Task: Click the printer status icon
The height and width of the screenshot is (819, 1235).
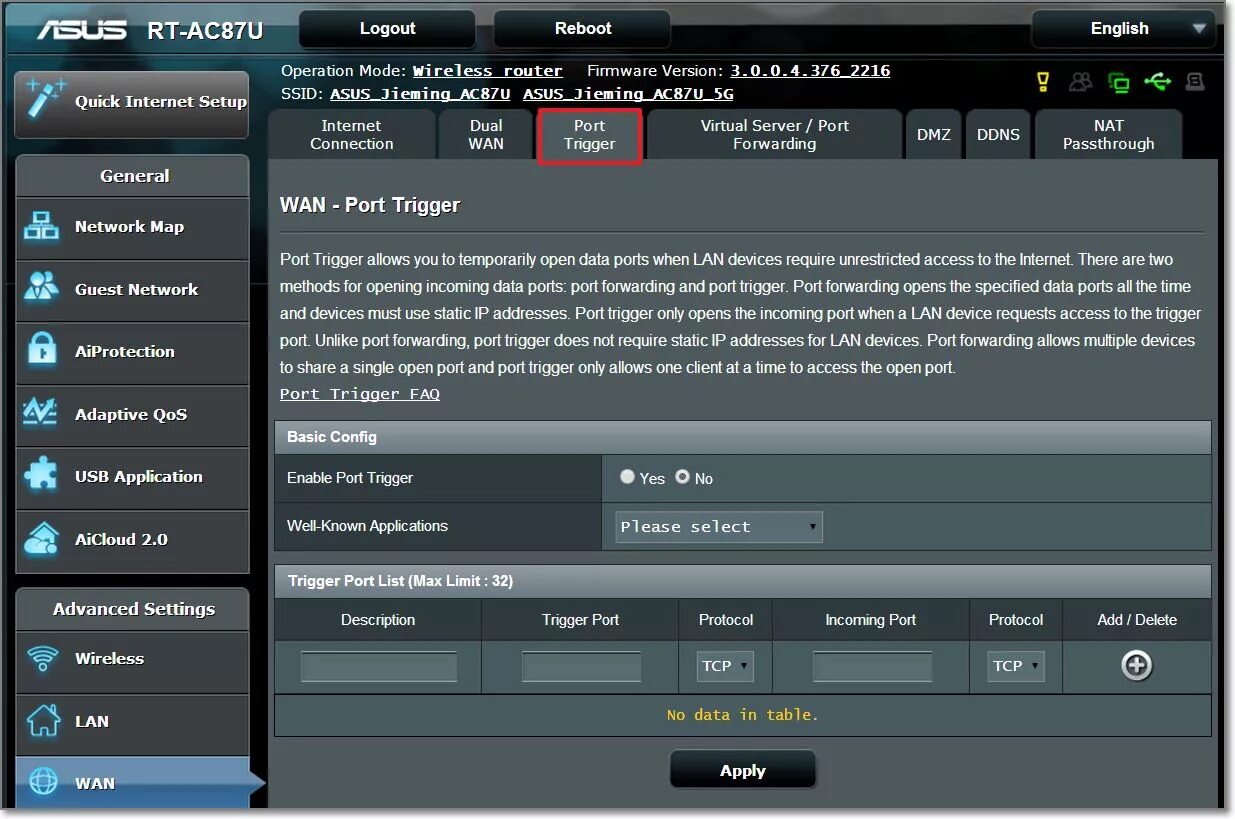Action: [1195, 82]
